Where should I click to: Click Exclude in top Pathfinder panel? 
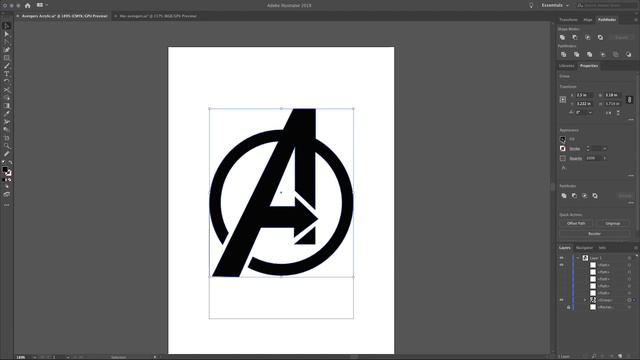pos(600,38)
